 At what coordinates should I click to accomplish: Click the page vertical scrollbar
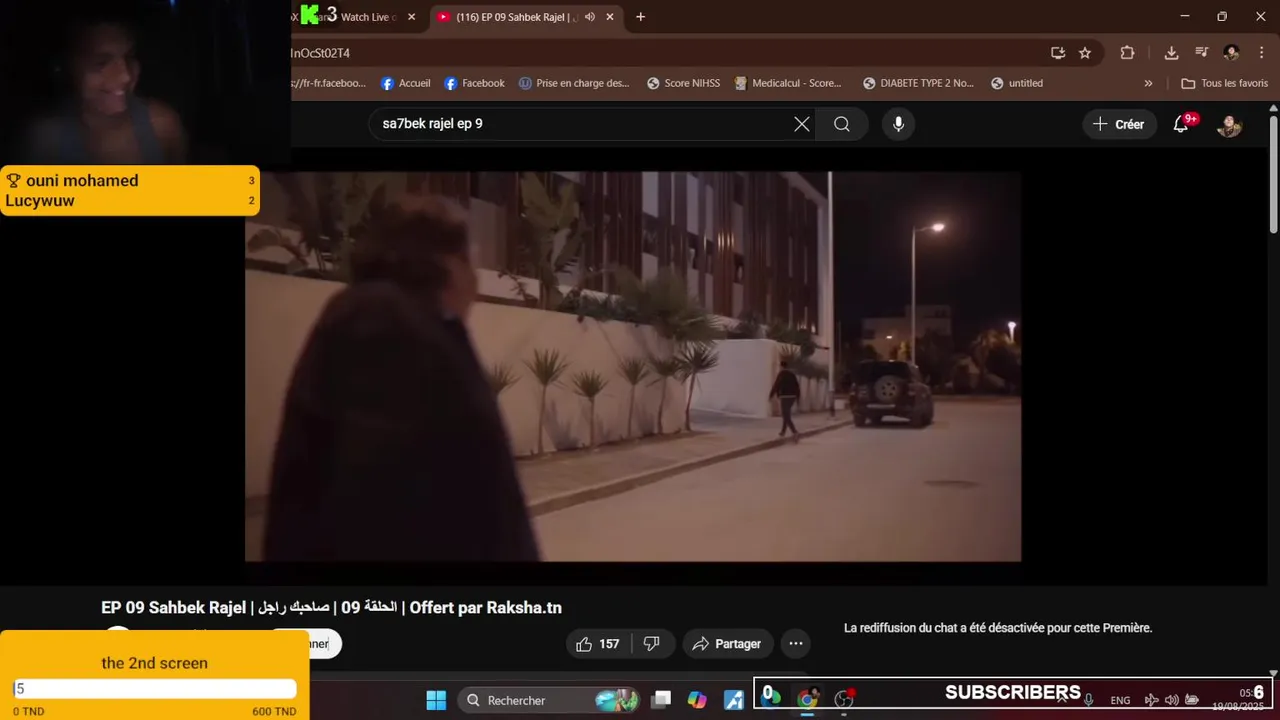(1273, 175)
